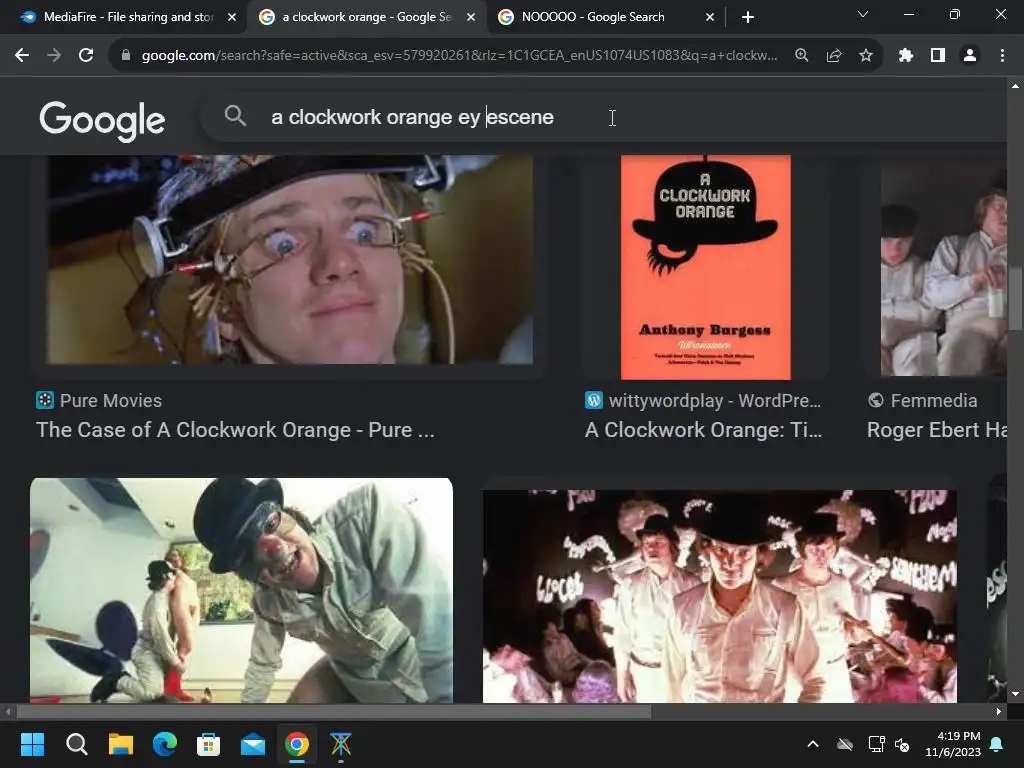Bookmark this page with the star
The image size is (1024, 768).
click(865, 56)
